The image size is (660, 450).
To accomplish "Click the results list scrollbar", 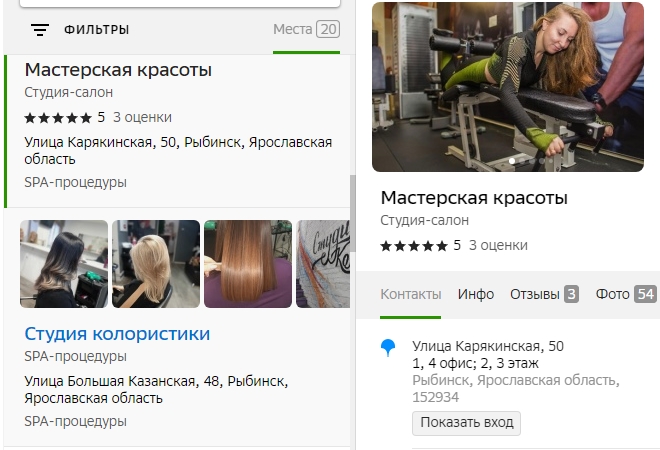I will [x=353, y=213].
